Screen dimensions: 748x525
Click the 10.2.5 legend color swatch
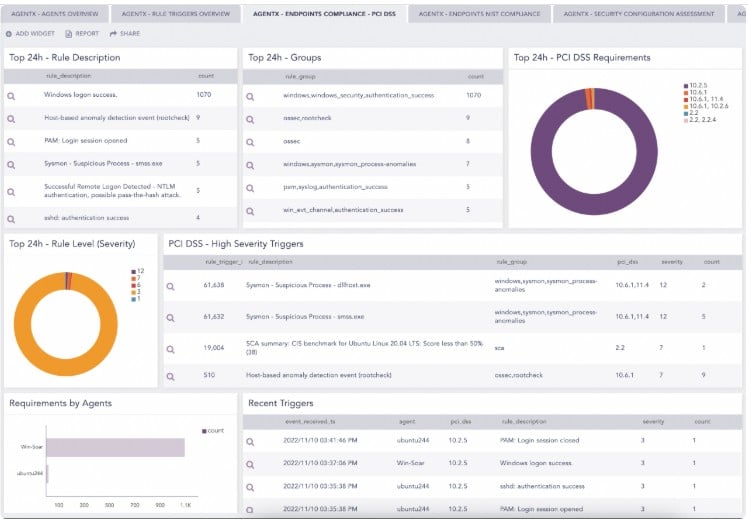point(686,86)
